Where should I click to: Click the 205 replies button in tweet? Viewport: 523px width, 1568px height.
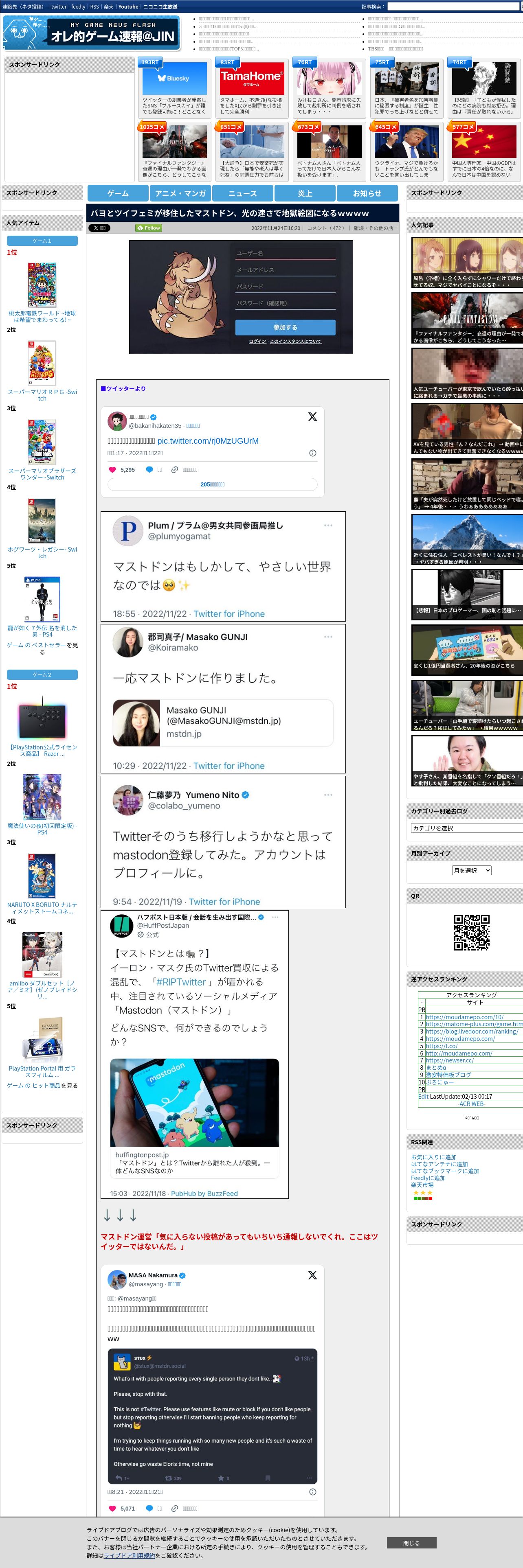213,484
